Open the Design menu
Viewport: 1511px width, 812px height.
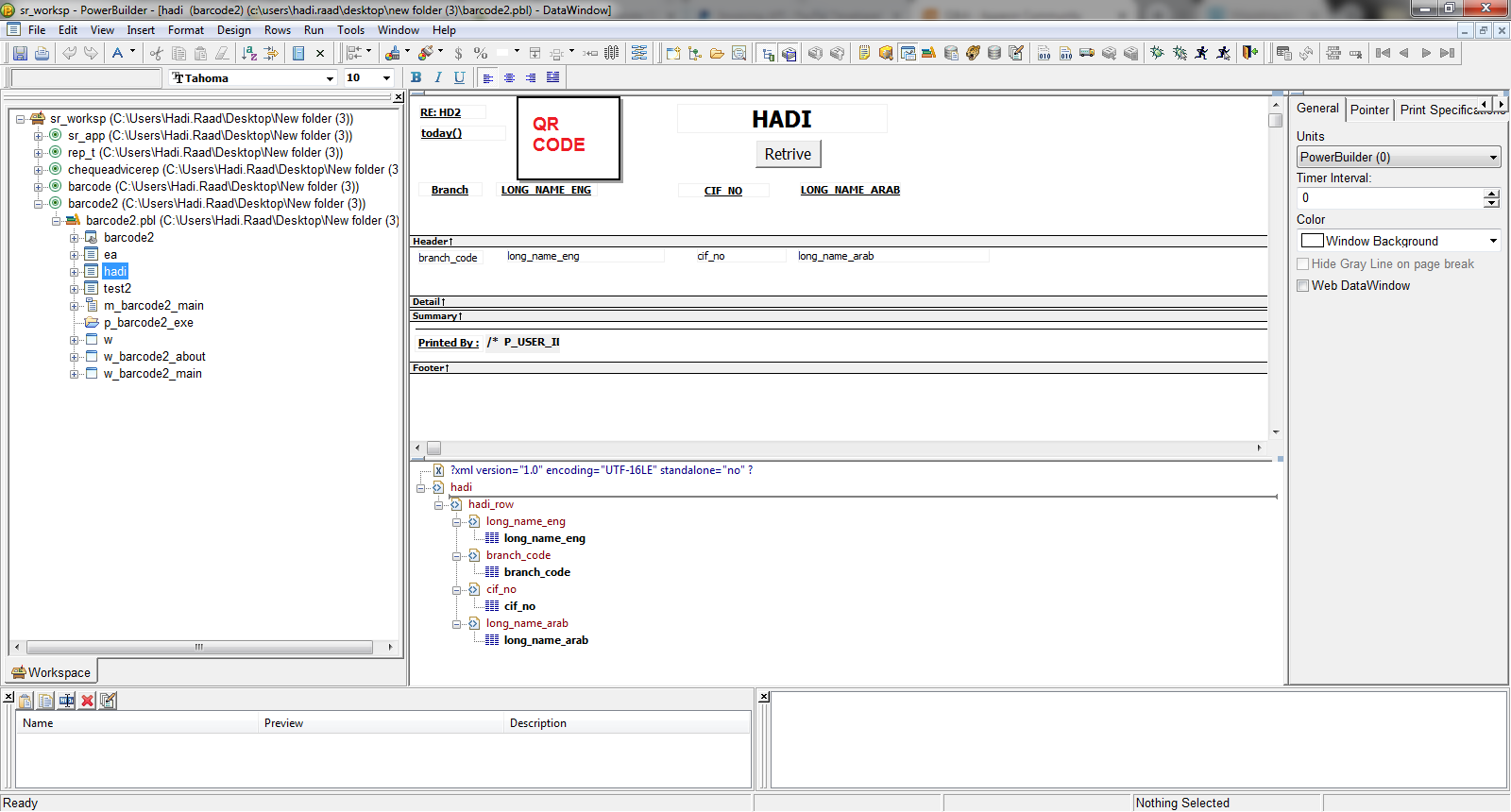point(233,30)
